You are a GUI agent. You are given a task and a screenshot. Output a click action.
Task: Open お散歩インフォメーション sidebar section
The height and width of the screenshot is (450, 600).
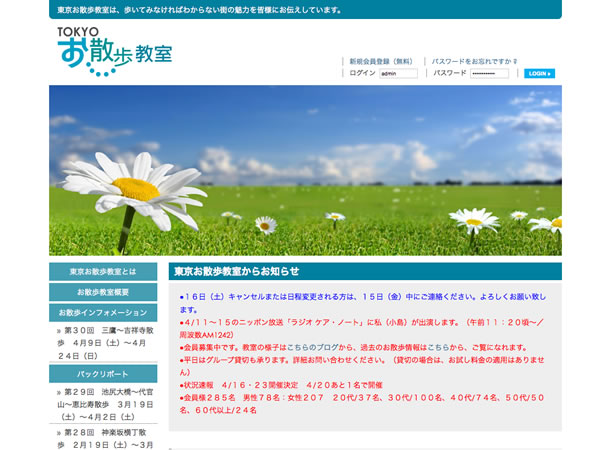click(x=103, y=312)
